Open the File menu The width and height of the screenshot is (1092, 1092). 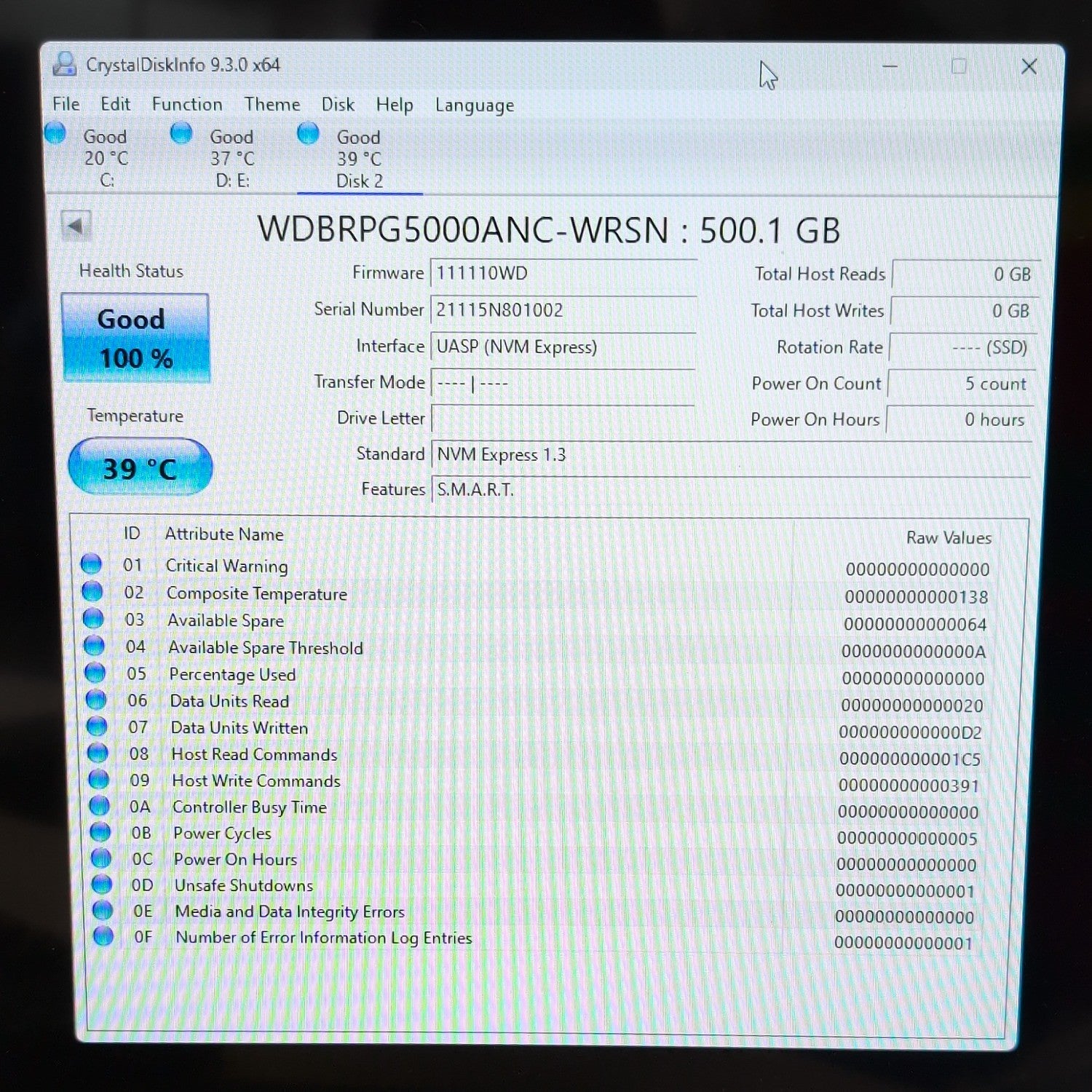(x=66, y=104)
